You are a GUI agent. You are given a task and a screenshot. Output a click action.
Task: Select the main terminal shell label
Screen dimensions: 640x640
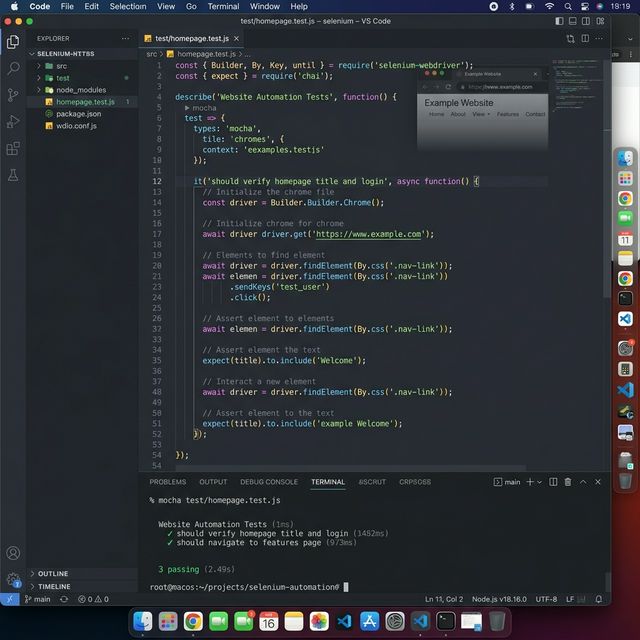point(507,482)
